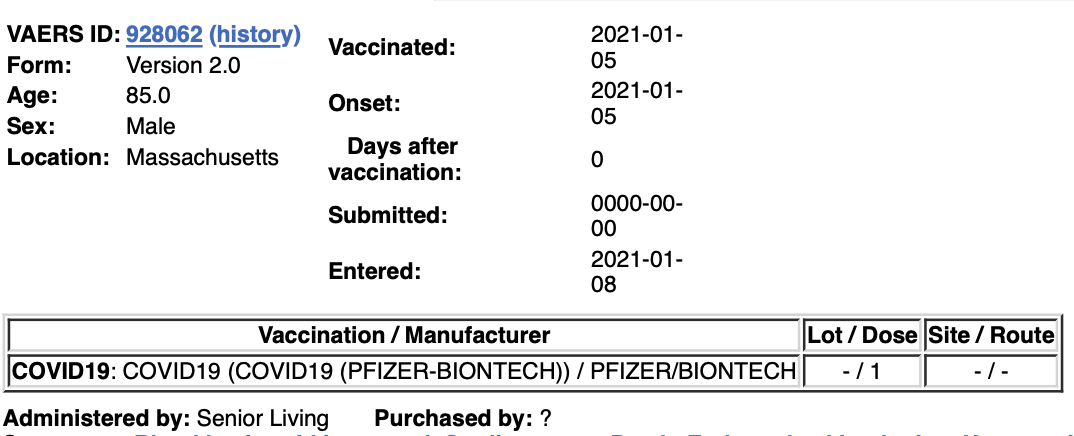
Task: Click the Vaccination / Manufacturer column header
Action: tap(404, 335)
